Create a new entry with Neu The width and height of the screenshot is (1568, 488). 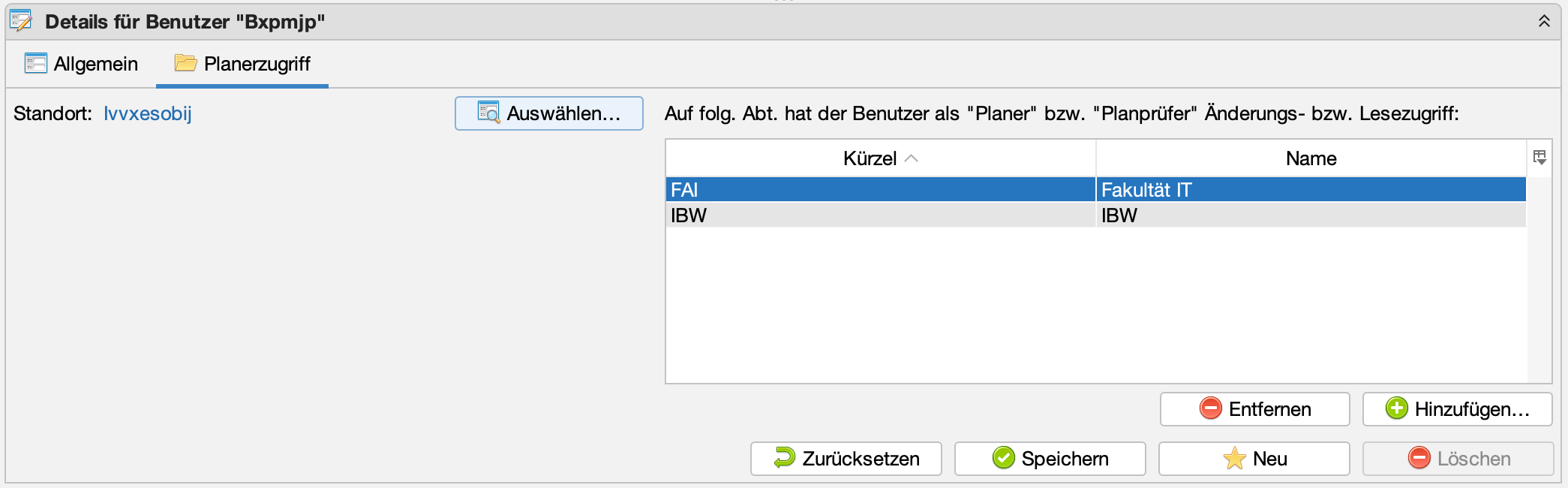point(1254,459)
